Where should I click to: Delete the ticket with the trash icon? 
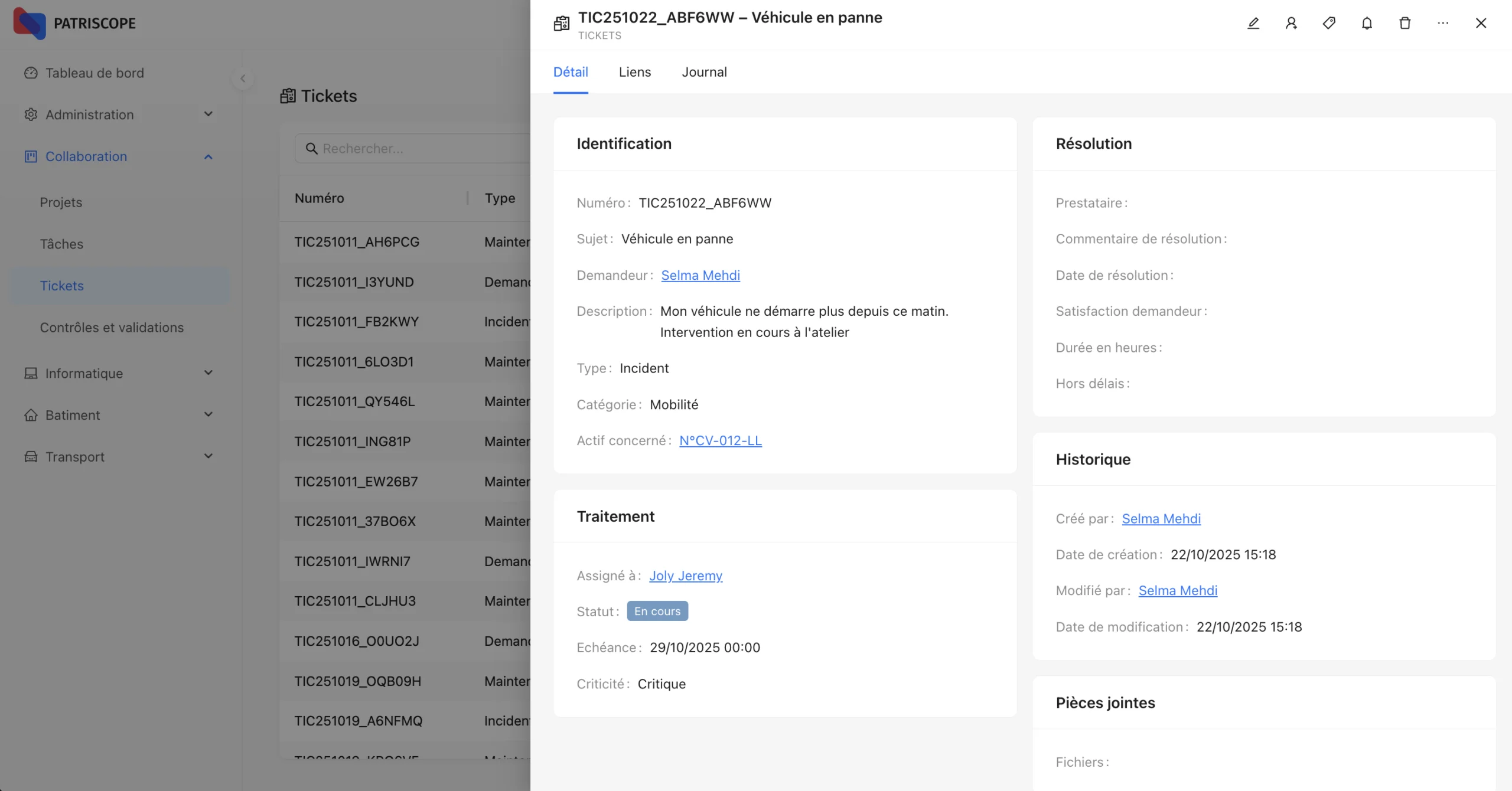[1405, 23]
